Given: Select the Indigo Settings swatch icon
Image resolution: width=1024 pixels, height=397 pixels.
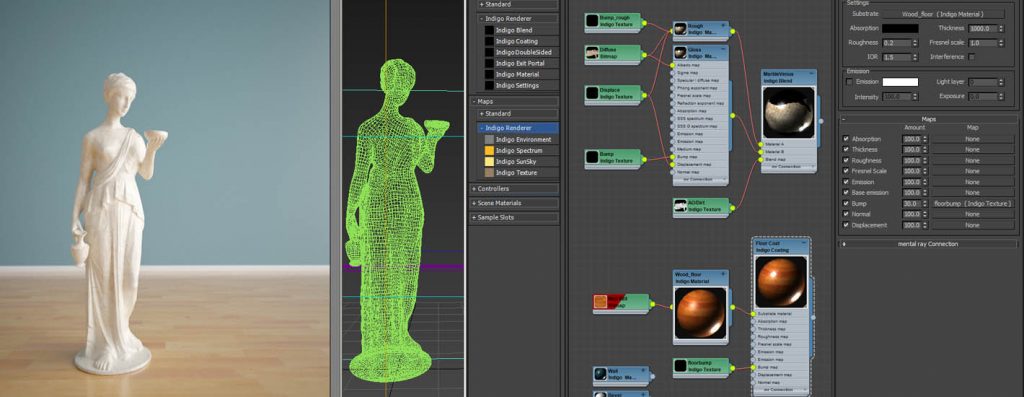Looking at the screenshot, I should click(x=488, y=86).
